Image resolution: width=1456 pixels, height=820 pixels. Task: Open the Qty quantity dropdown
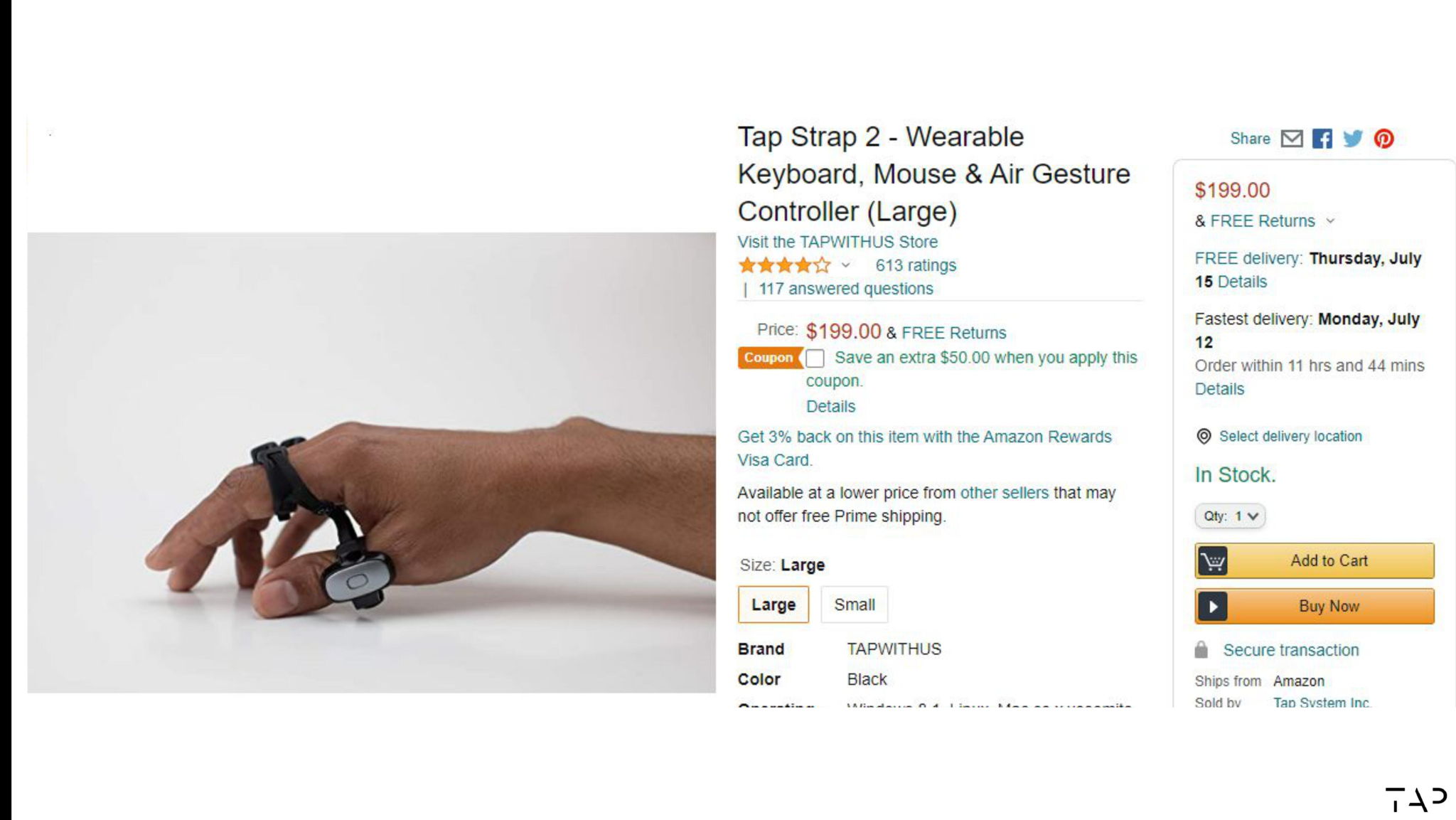pyautogui.click(x=1230, y=516)
